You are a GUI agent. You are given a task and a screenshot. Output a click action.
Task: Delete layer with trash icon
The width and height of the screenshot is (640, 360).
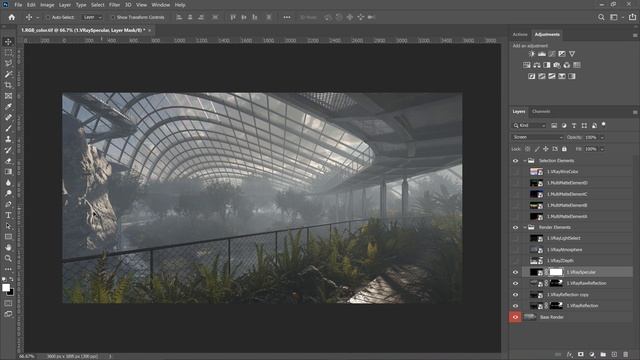tap(626, 354)
